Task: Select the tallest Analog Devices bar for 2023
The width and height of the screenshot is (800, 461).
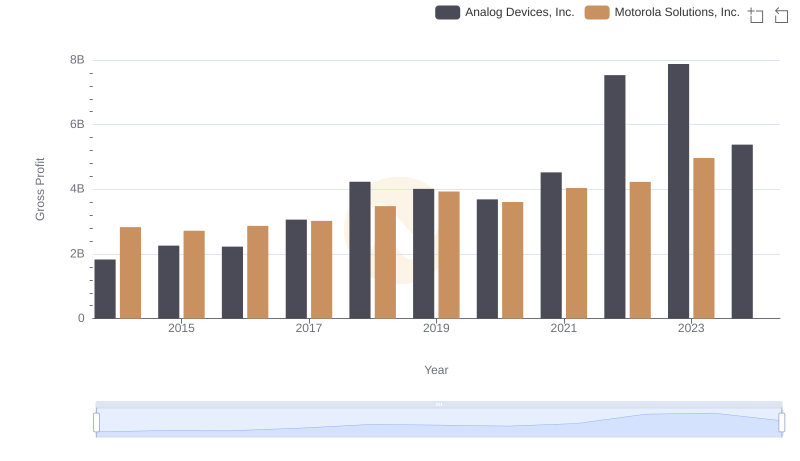Action: point(678,191)
